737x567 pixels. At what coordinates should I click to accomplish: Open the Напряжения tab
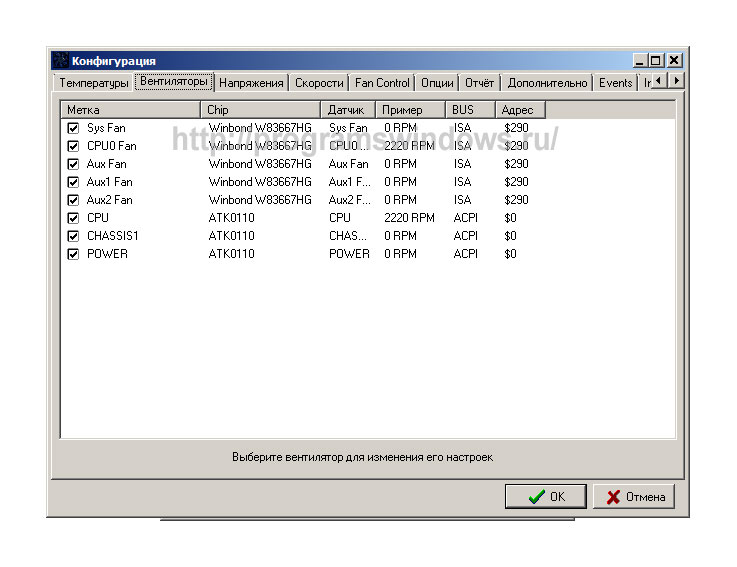pyautogui.click(x=251, y=83)
